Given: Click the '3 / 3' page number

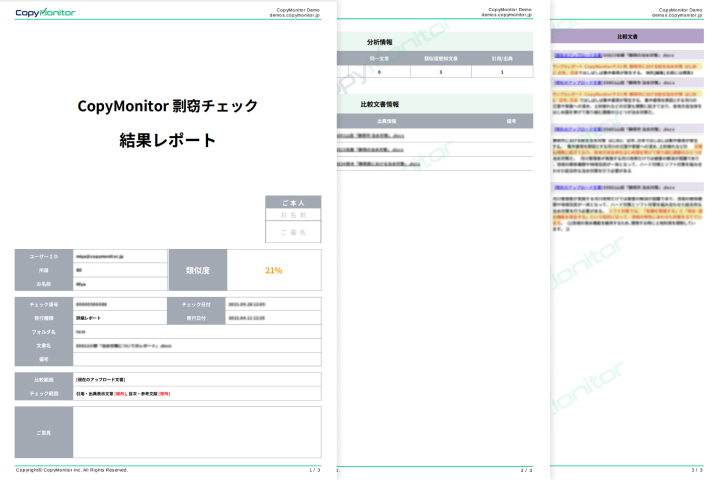Looking at the screenshot, I should coord(697,470).
